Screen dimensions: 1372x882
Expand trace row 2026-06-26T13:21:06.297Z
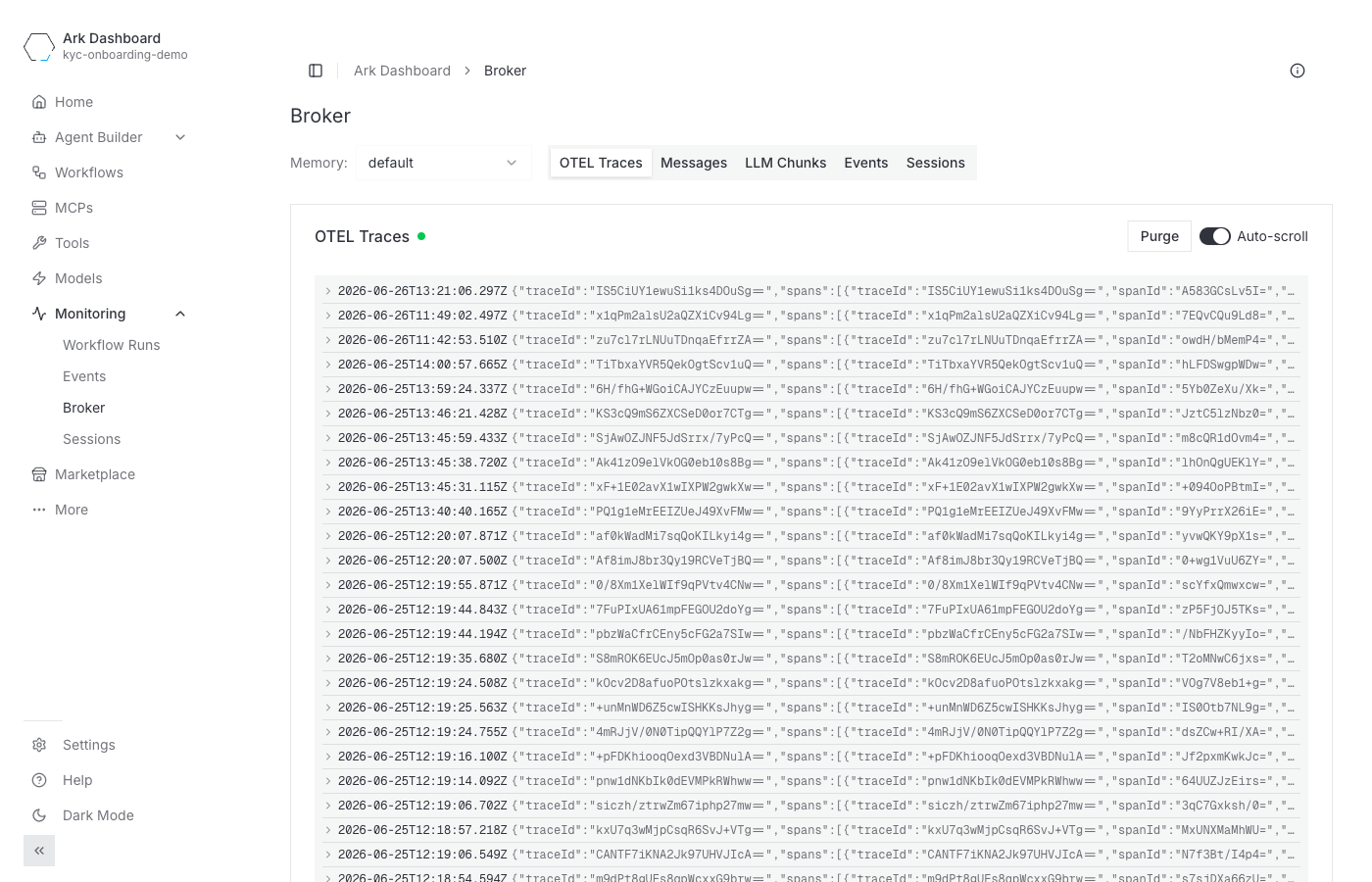tap(328, 291)
